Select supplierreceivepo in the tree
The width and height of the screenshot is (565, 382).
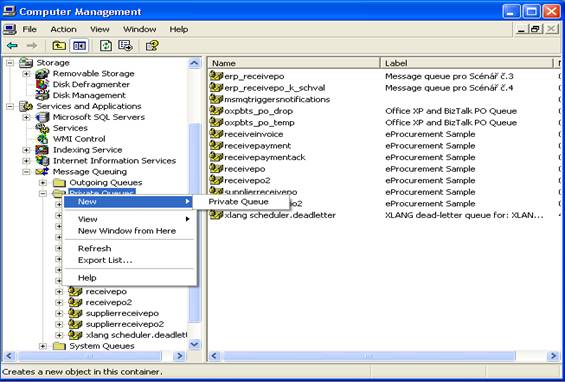pos(123,313)
